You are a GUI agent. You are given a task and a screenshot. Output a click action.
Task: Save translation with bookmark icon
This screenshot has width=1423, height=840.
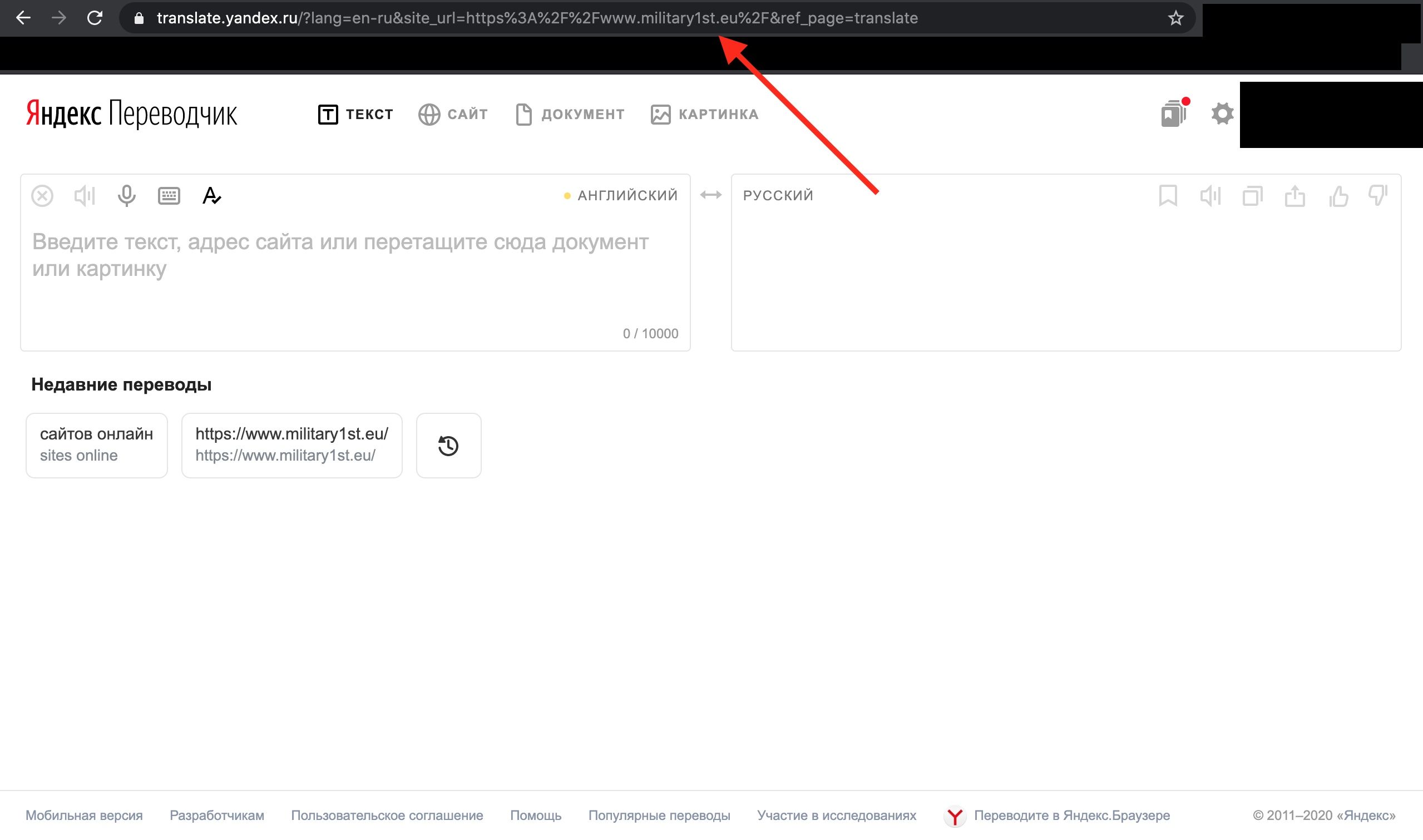pyautogui.click(x=1168, y=196)
